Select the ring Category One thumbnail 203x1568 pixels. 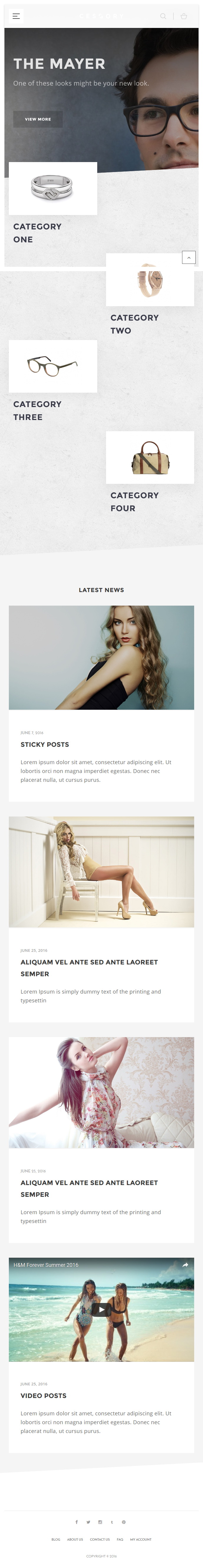53,188
